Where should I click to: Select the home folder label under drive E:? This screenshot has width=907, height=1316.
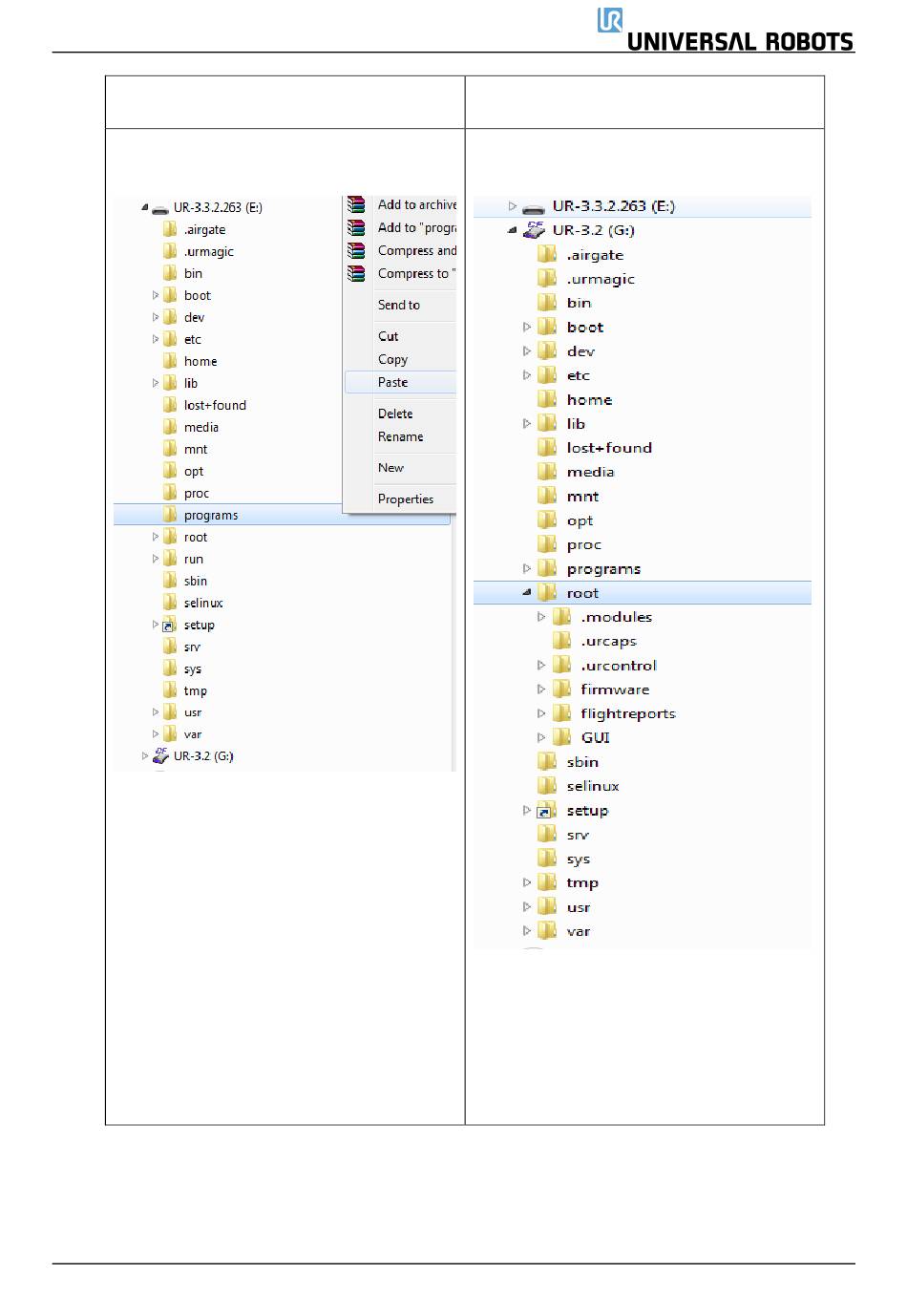click(200, 361)
